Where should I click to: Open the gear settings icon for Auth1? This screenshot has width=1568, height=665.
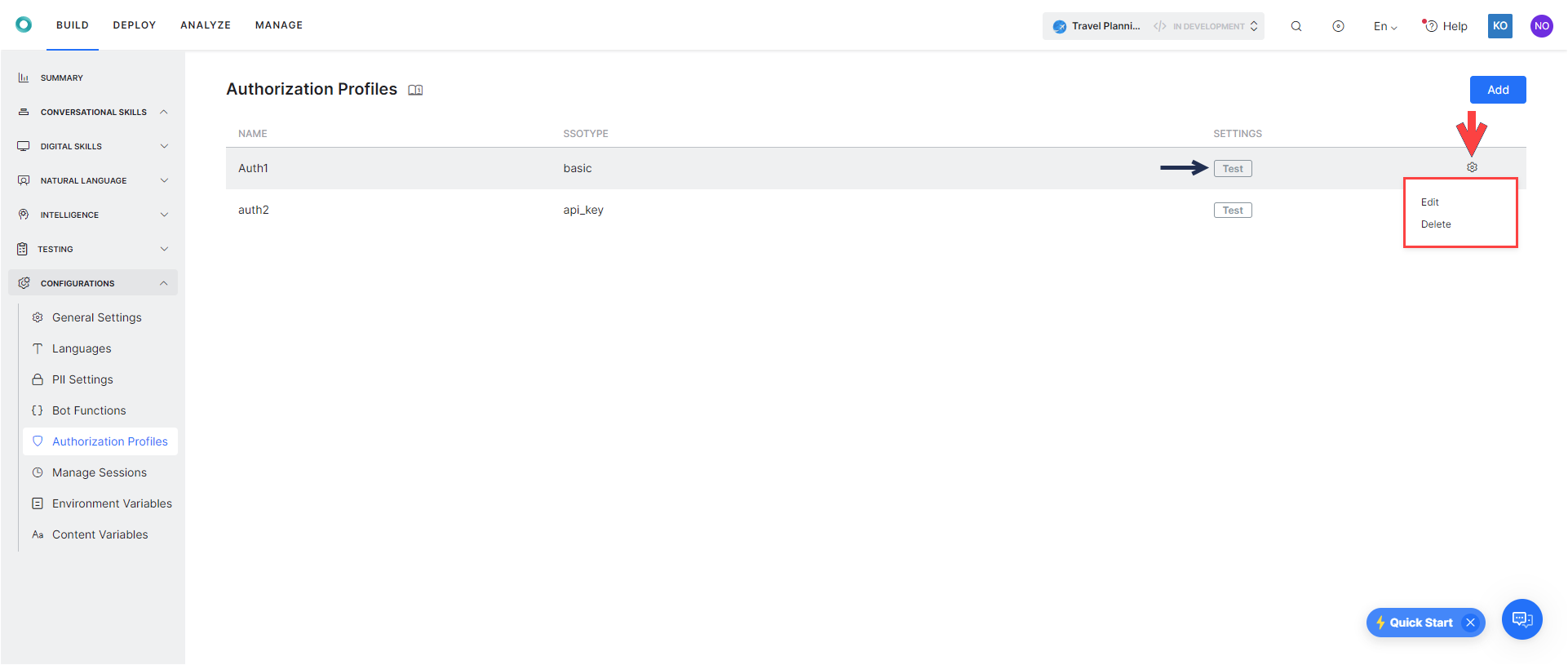[1472, 167]
